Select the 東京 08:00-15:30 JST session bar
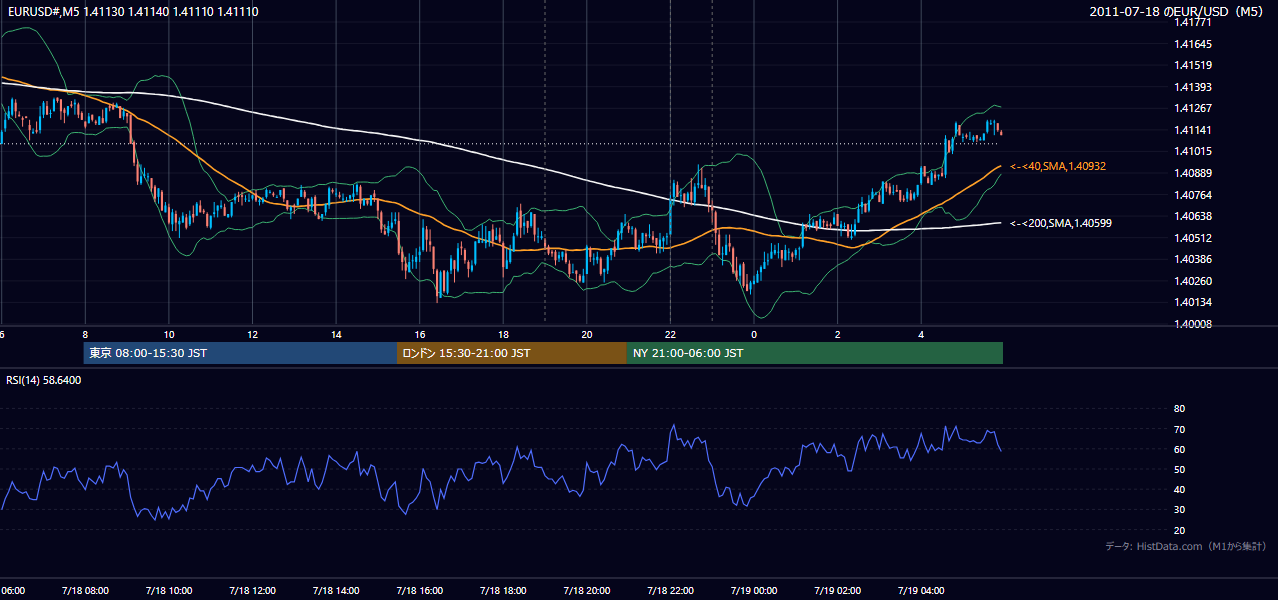 (x=240, y=353)
